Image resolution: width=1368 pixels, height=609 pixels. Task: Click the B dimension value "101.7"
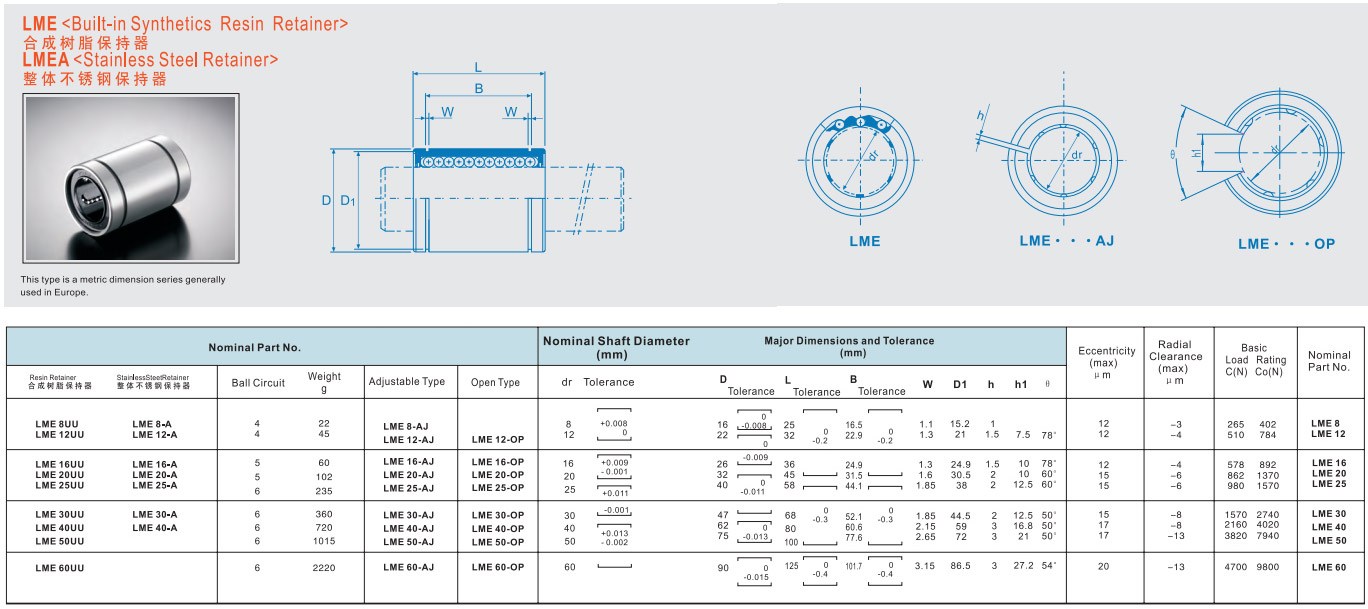(x=854, y=567)
